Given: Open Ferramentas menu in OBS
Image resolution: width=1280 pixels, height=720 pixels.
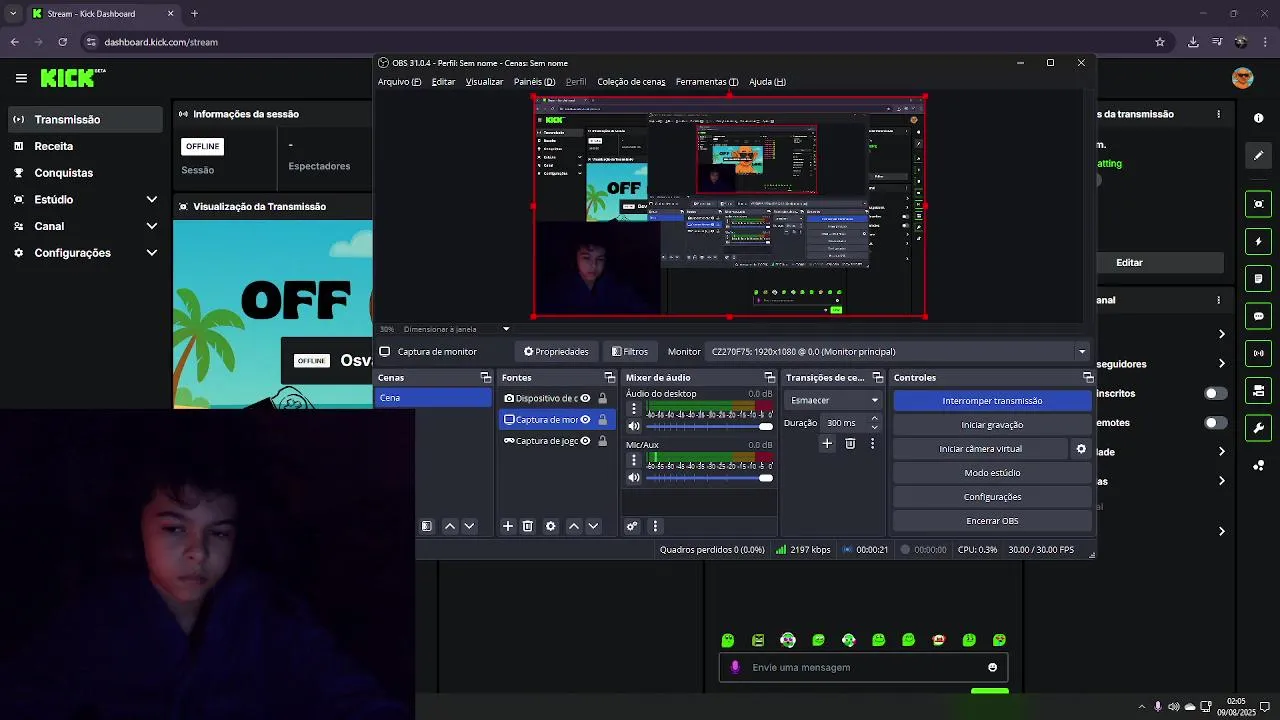Looking at the screenshot, I should click(x=707, y=82).
